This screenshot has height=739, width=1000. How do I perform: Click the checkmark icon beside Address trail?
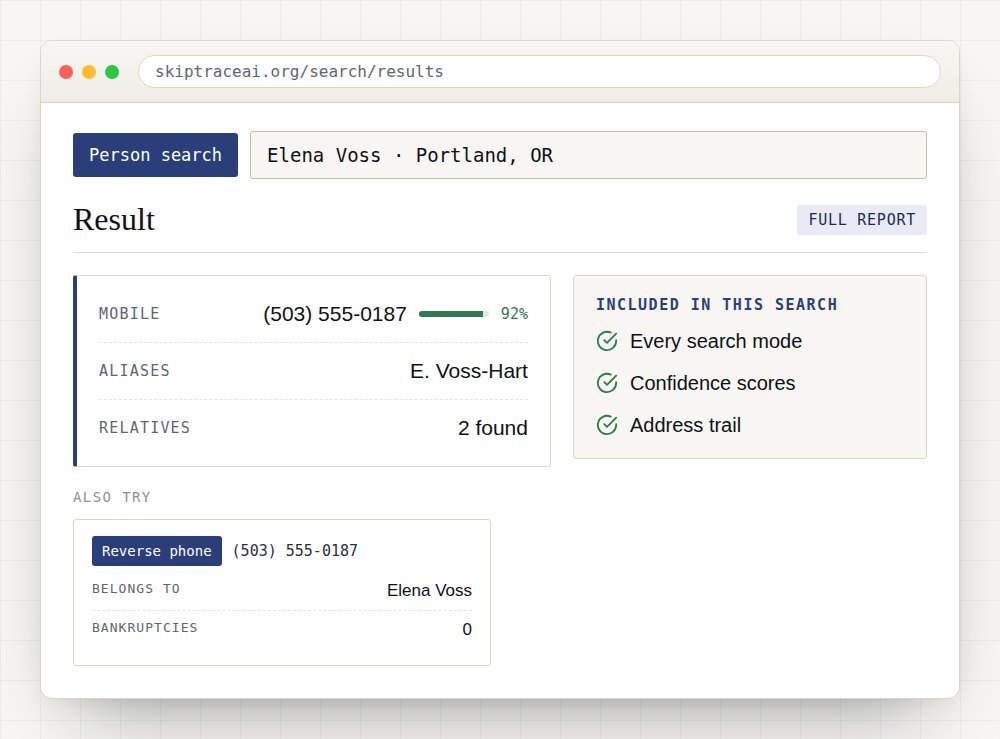[607, 425]
